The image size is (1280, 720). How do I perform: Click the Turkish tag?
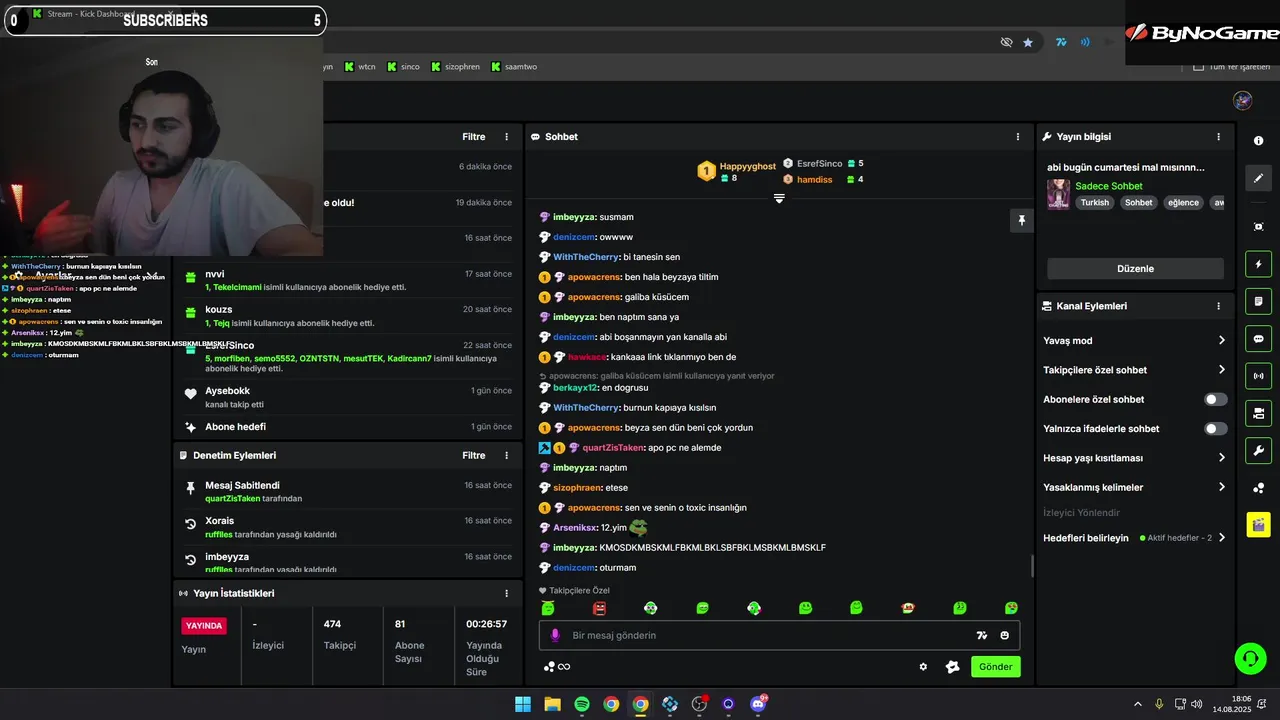[1095, 203]
